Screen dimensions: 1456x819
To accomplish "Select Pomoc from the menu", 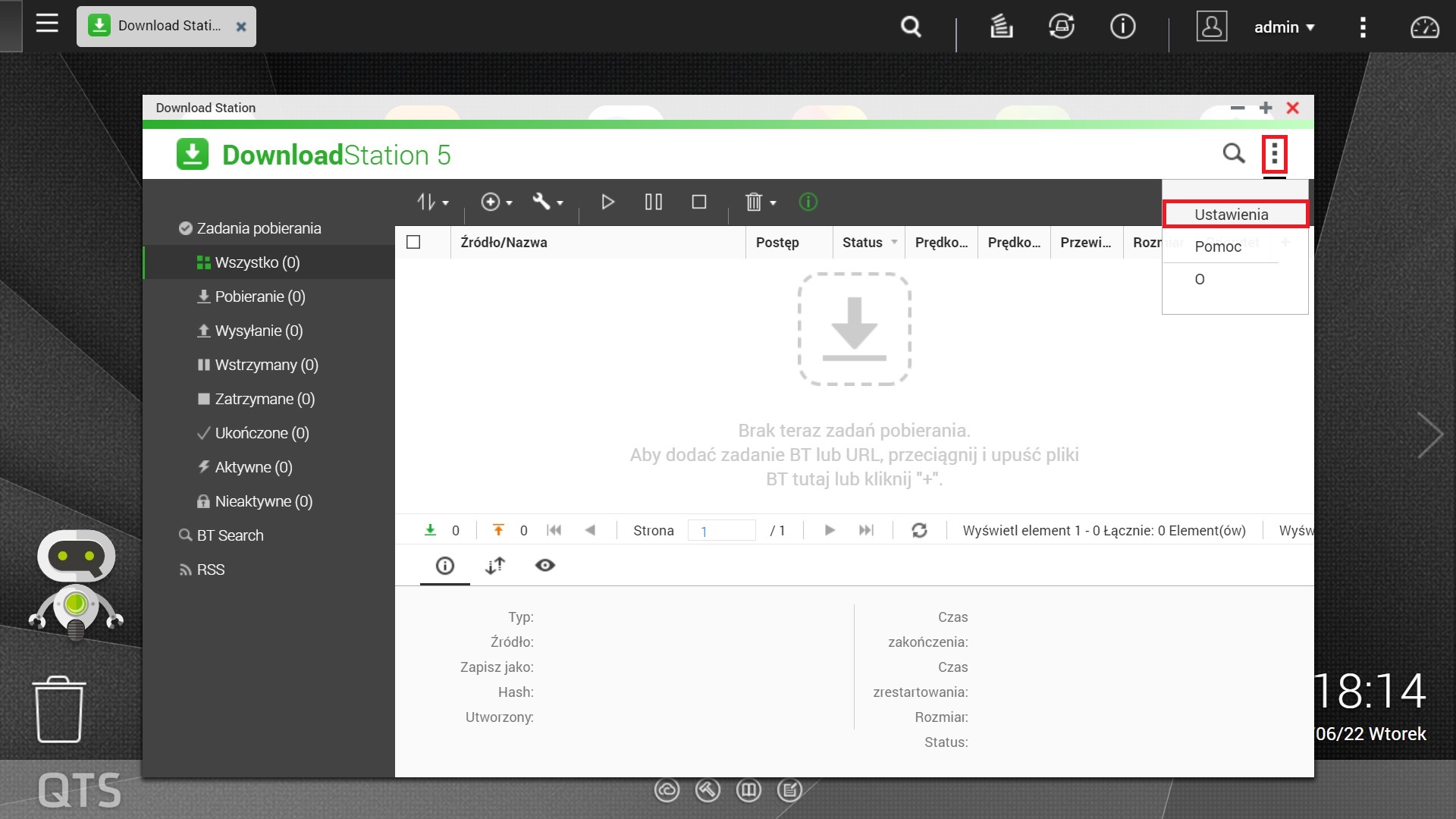I will click(x=1218, y=246).
